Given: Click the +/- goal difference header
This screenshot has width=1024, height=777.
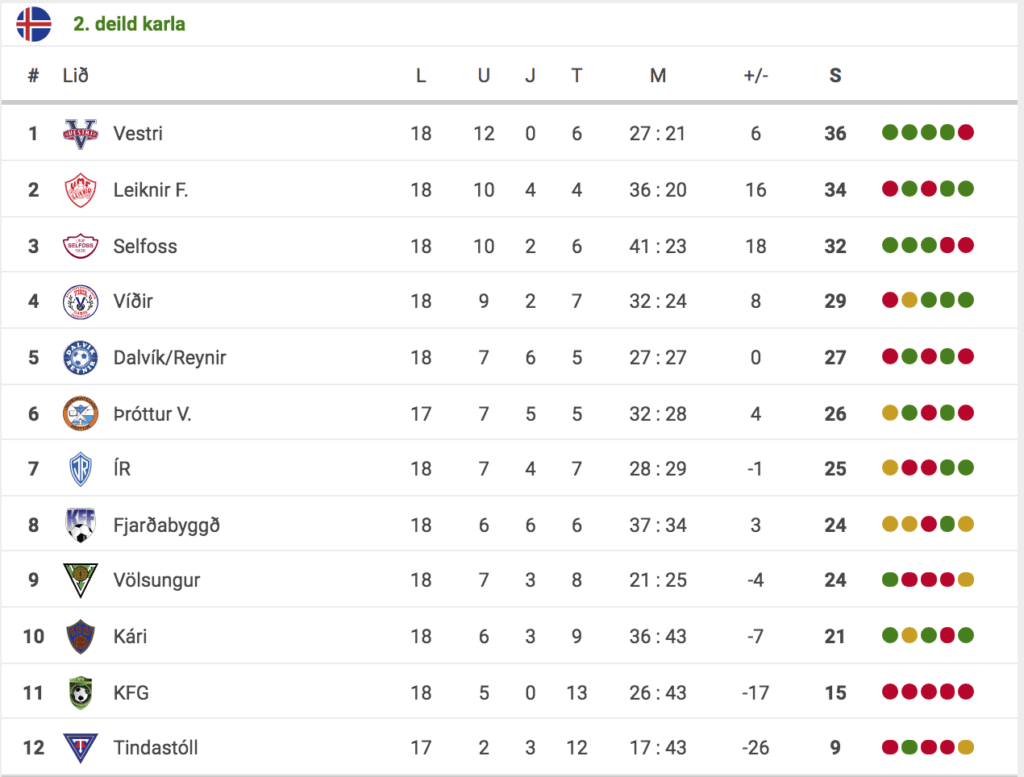Looking at the screenshot, I should coord(756,76).
